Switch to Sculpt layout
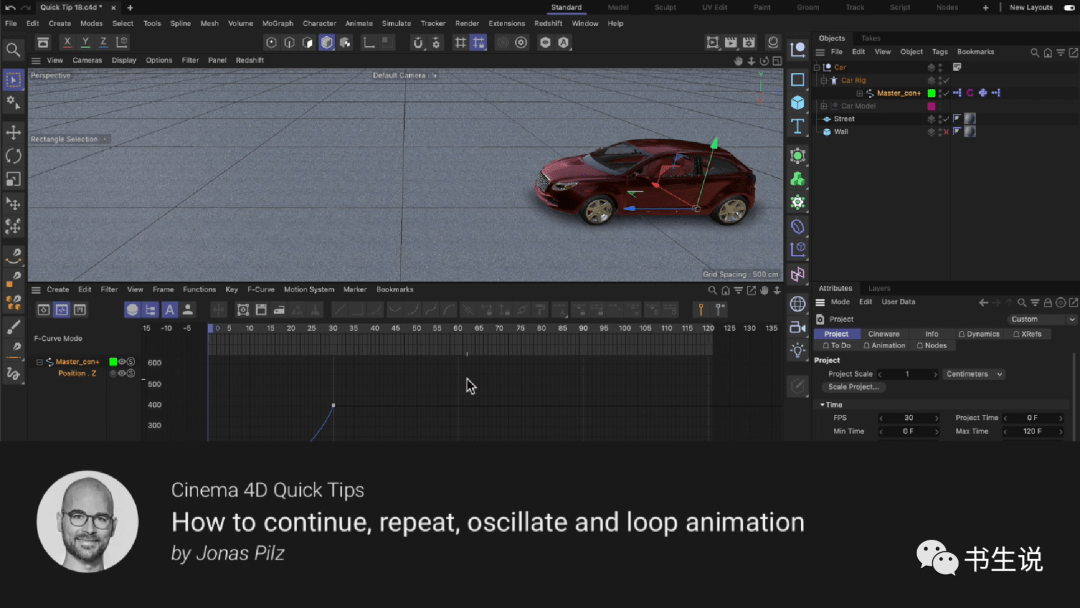 (x=665, y=8)
